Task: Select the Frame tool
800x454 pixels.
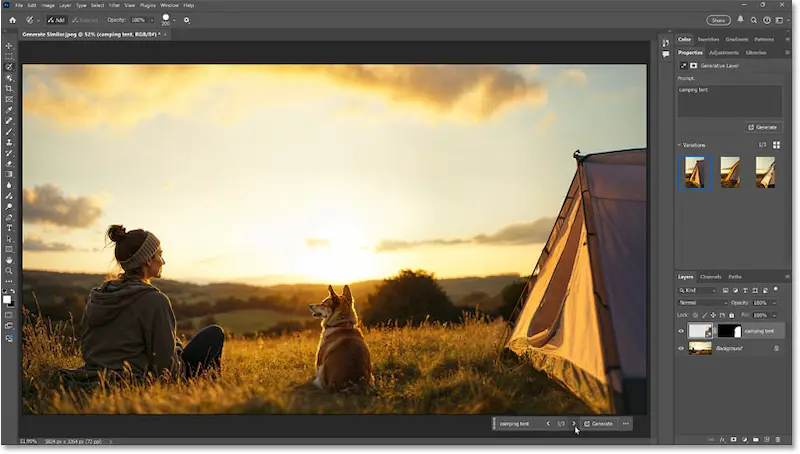Action: 9,99
